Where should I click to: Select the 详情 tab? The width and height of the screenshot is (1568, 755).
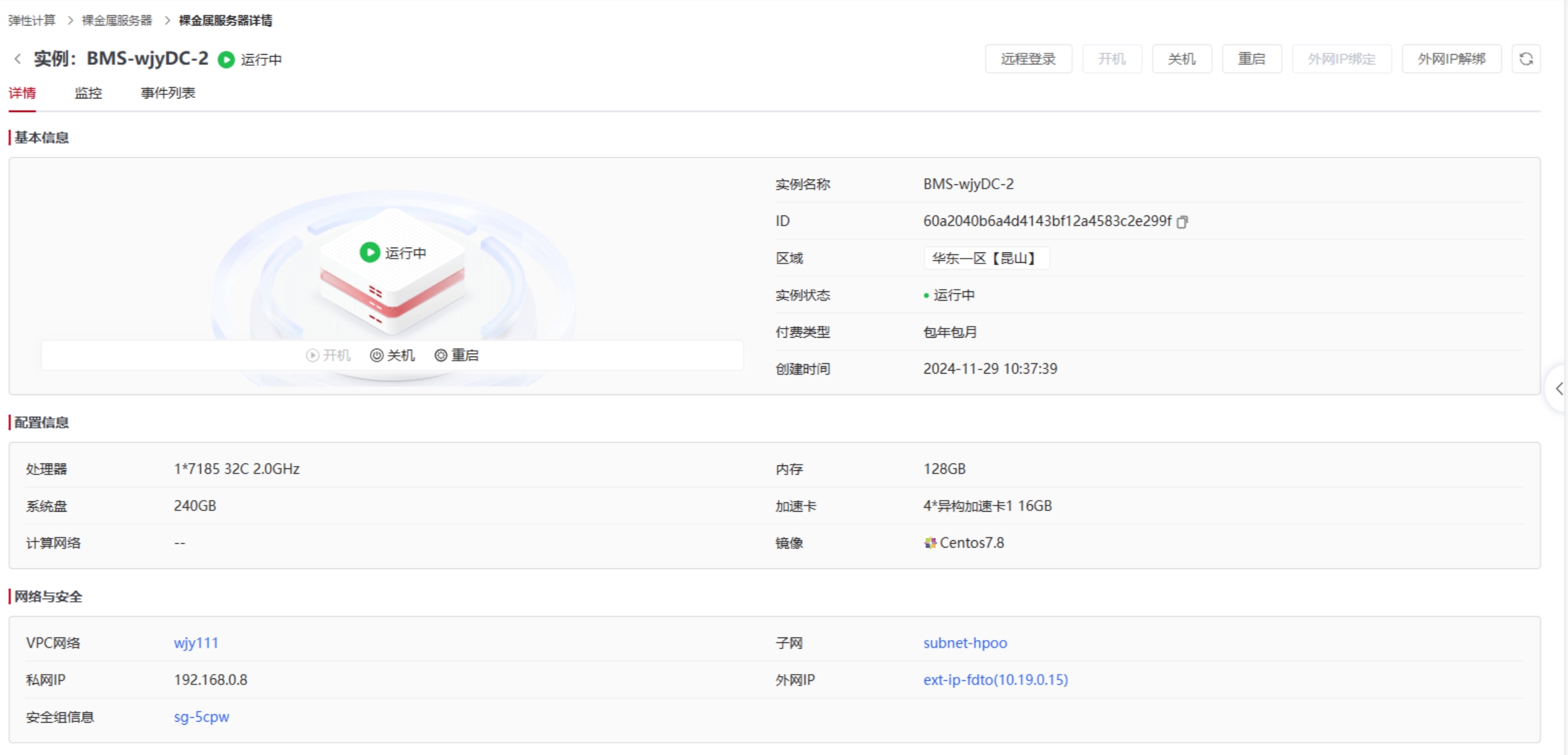[x=22, y=93]
